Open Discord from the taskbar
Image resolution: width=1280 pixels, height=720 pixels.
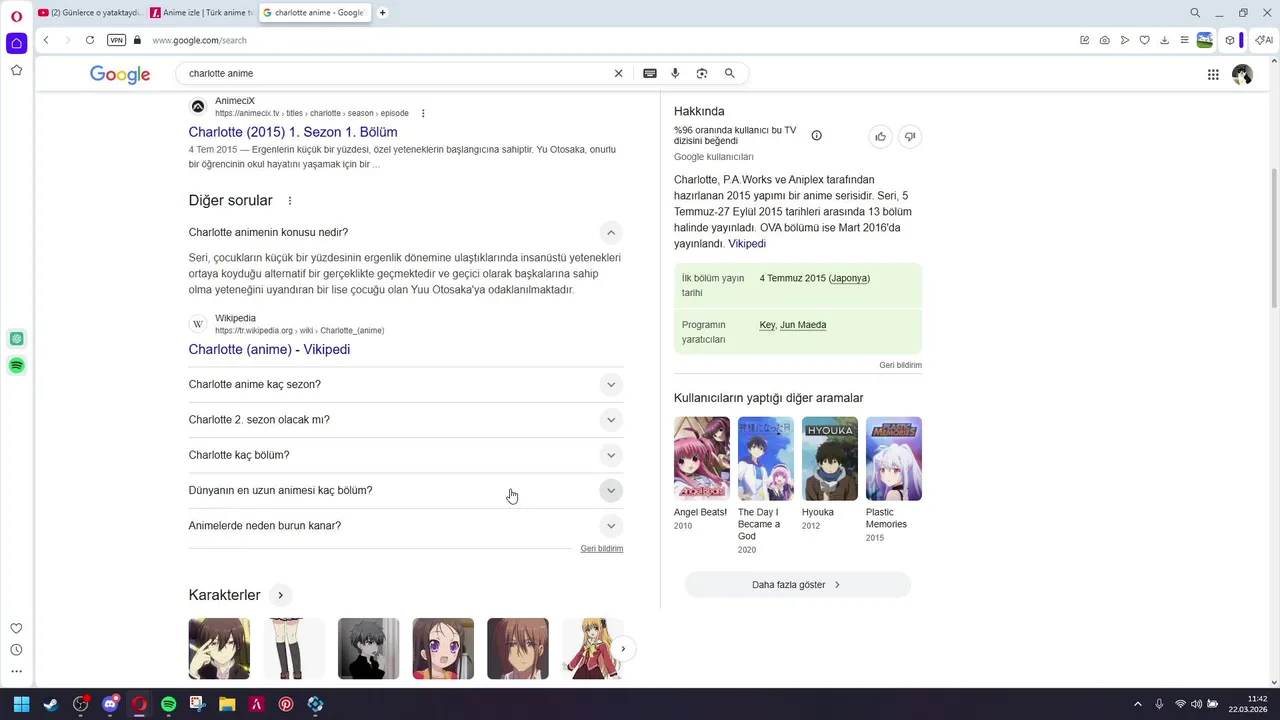110,704
